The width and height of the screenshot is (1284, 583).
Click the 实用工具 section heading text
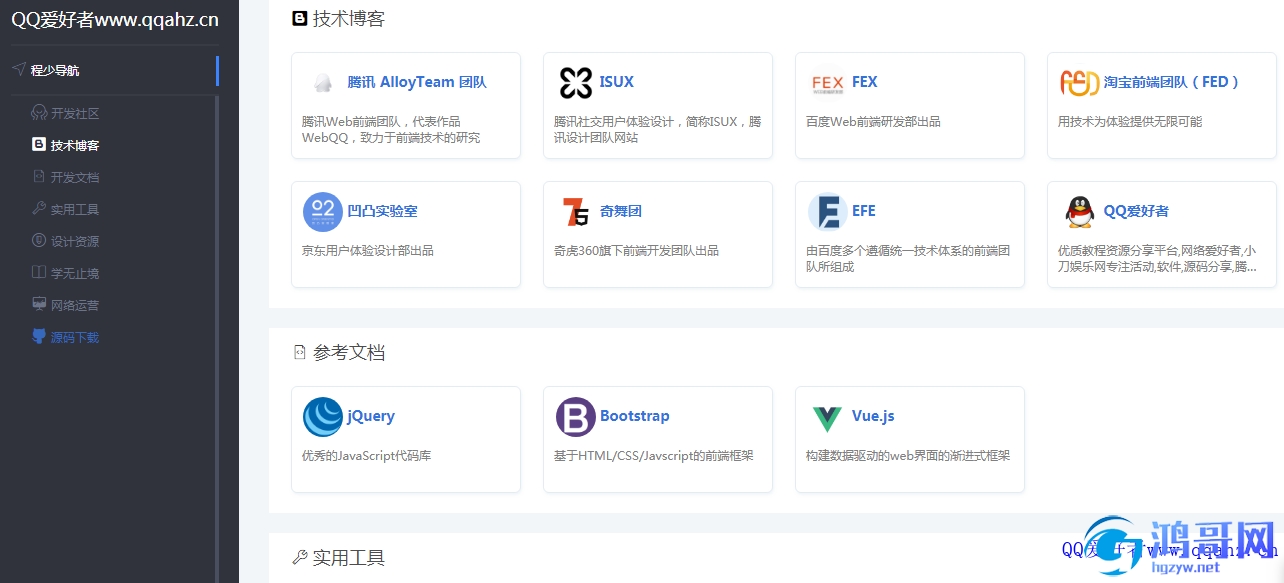click(x=349, y=557)
